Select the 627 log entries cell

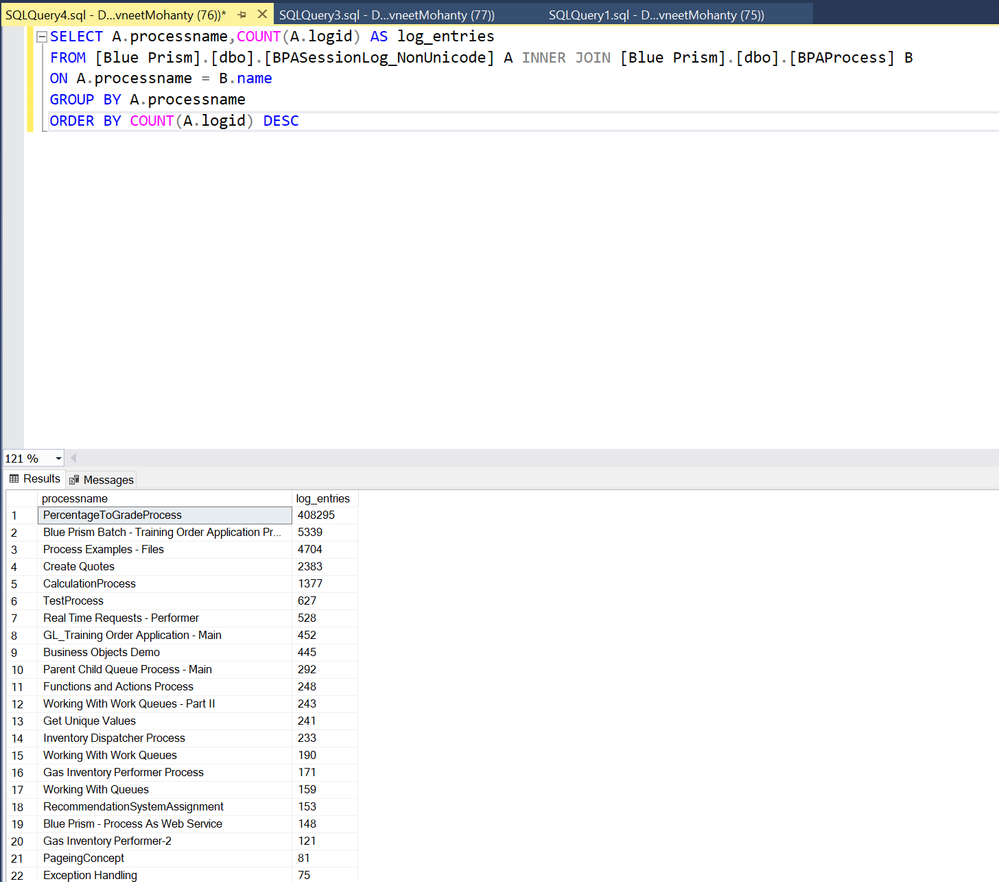[324, 601]
